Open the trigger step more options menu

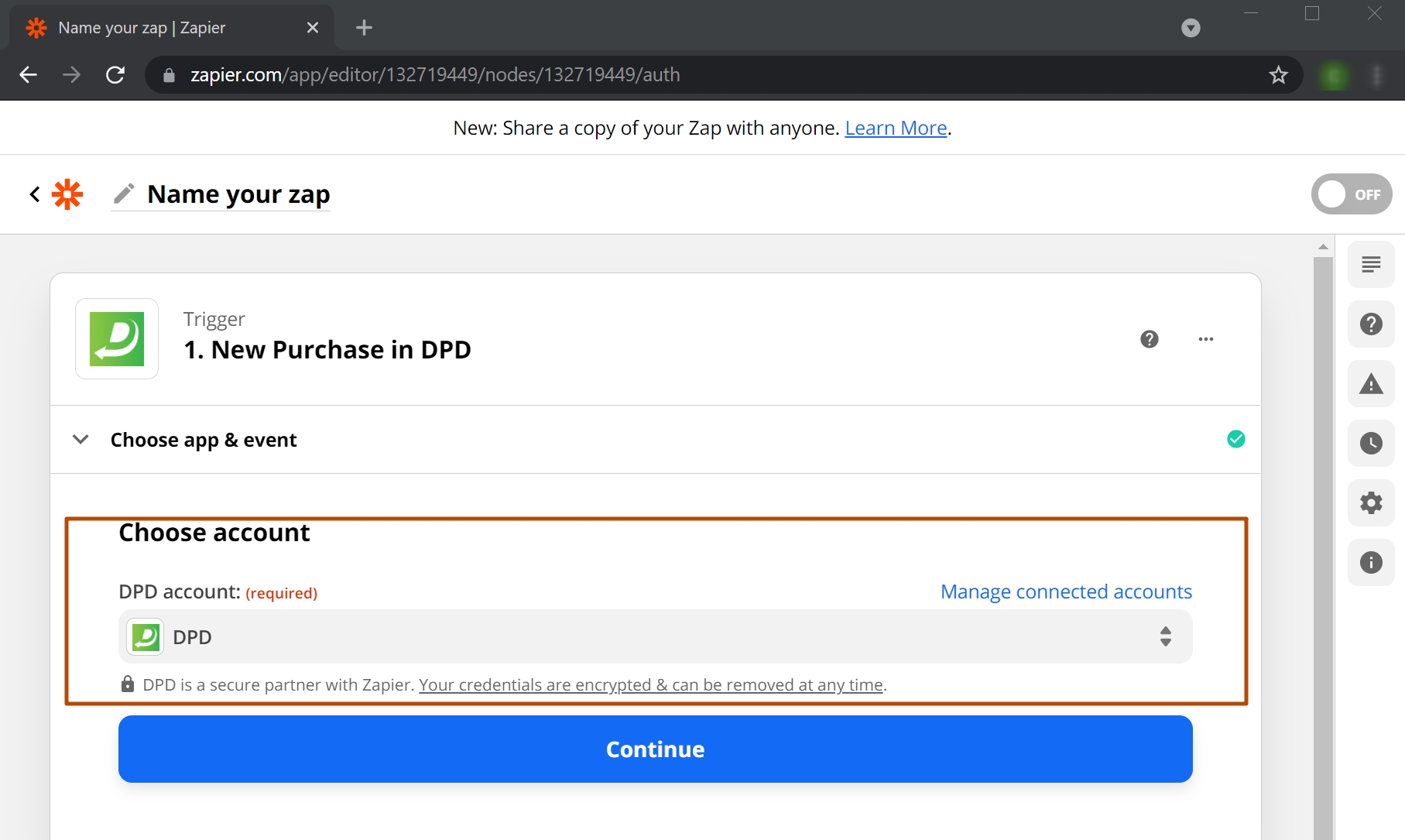[1206, 339]
